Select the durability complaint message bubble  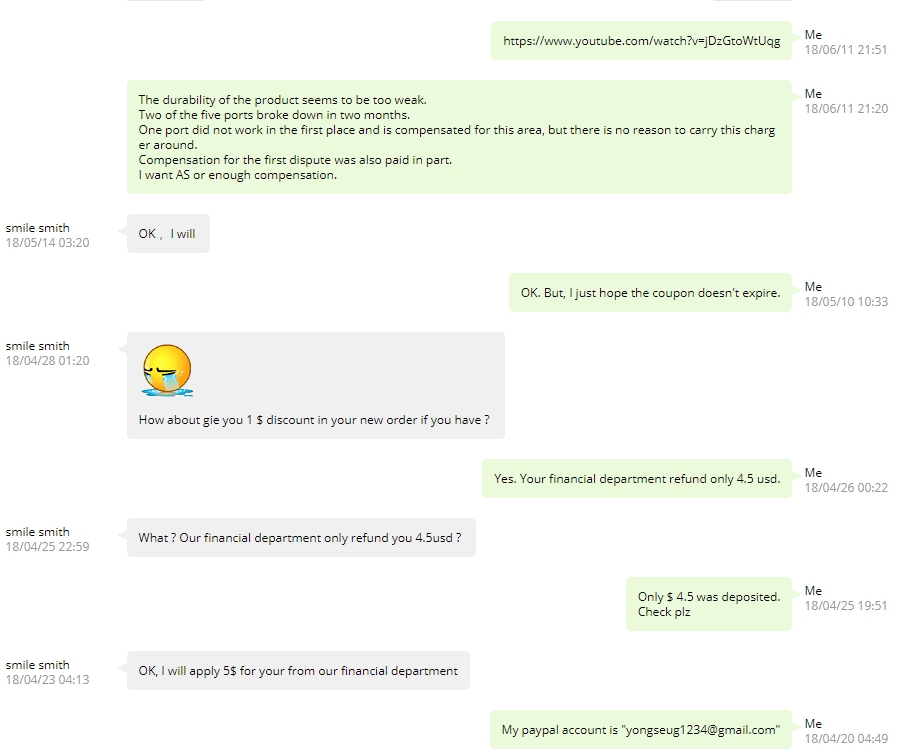pos(459,137)
